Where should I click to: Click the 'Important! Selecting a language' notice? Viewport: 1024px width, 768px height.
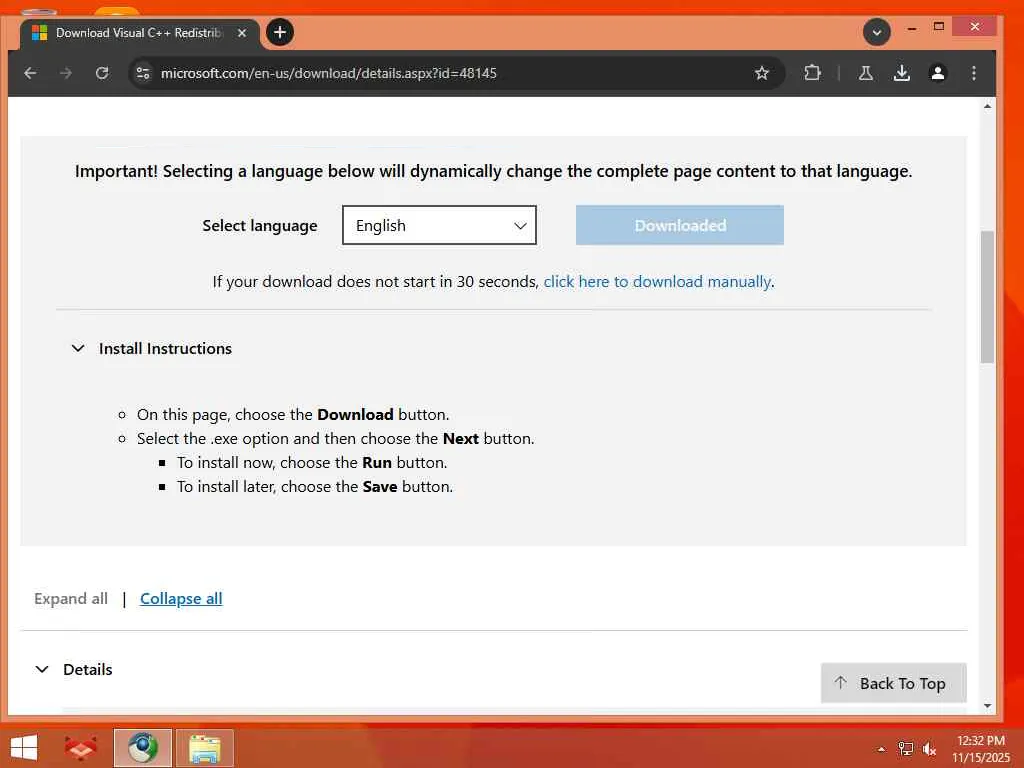coord(493,171)
